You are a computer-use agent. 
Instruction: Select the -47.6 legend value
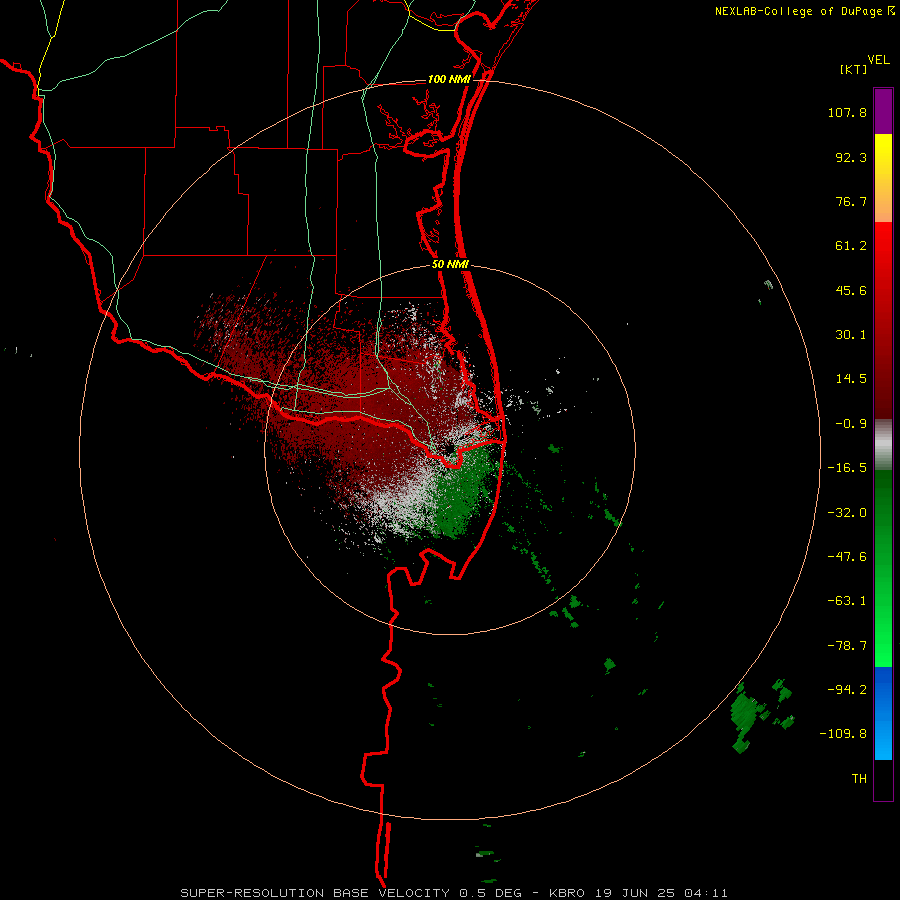[847, 557]
